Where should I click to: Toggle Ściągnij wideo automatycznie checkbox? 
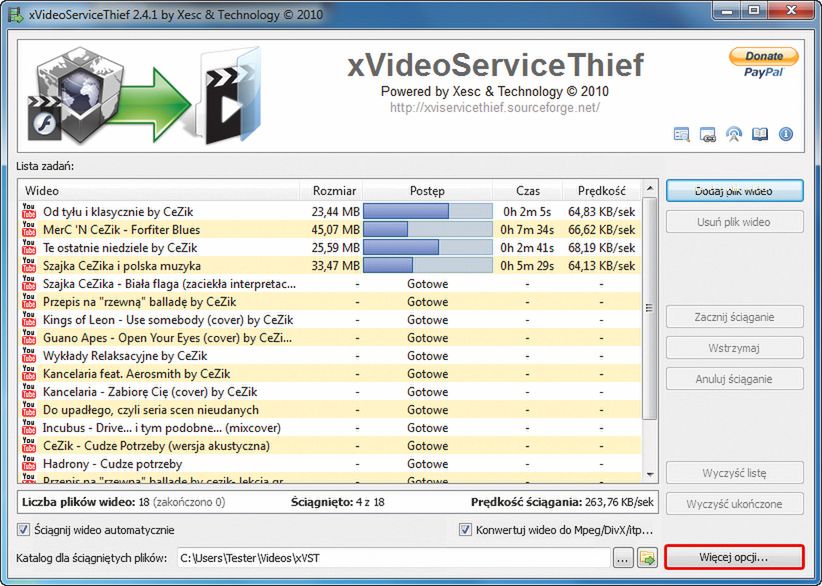24,529
